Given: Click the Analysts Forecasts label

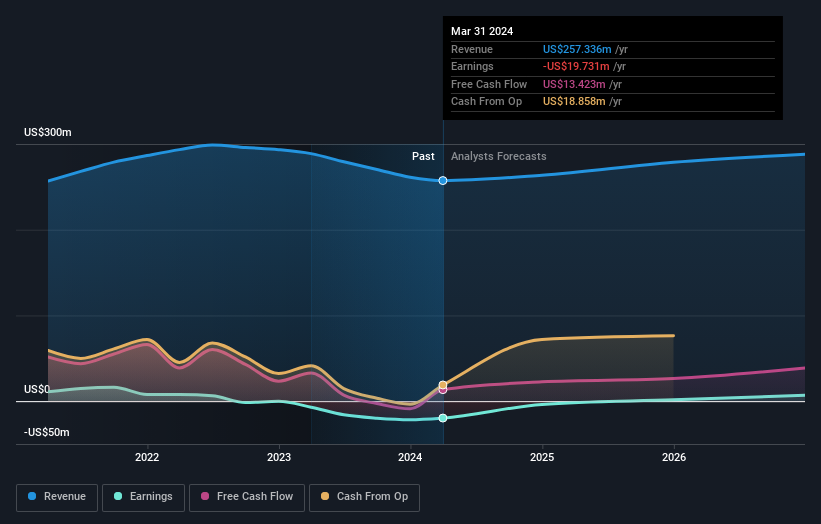Looking at the screenshot, I should (498, 157).
